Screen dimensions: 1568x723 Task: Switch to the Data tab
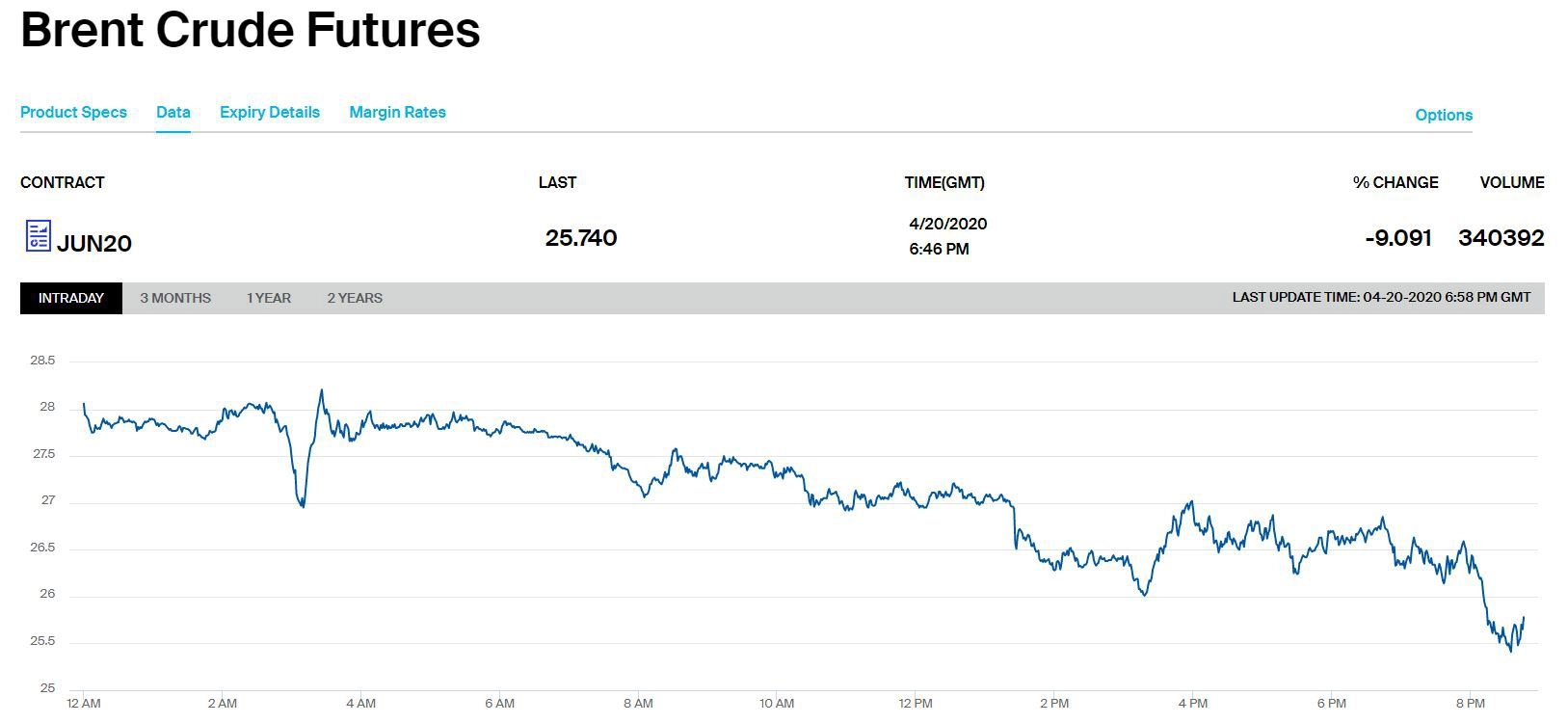(x=173, y=112)
